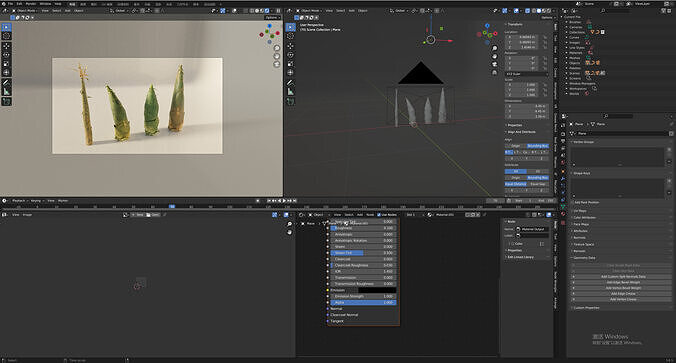Open the Playback menu in the timeline
The height and width of the screenshot is (363, 676).
coord(19,200)
